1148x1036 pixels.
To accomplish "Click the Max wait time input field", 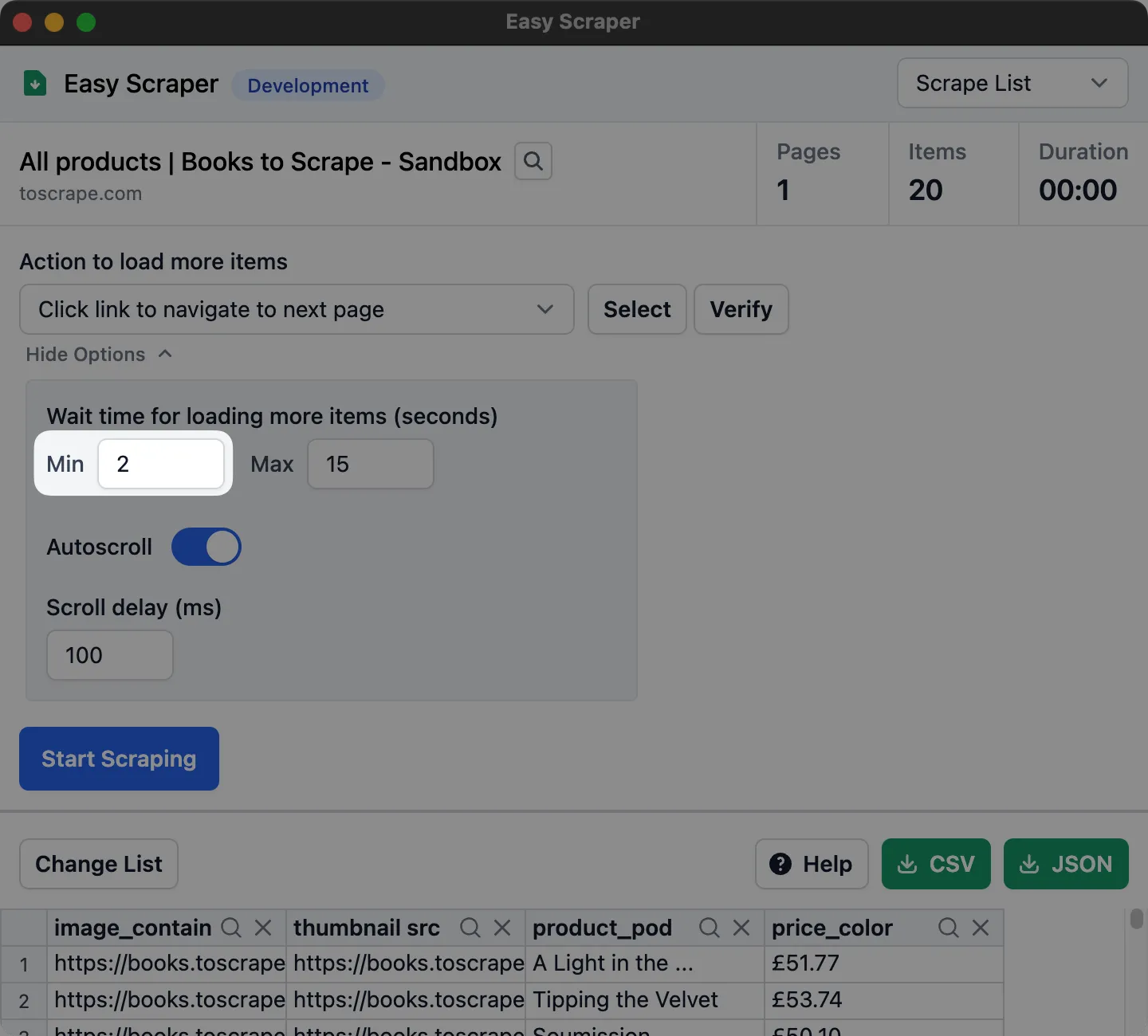I will [x=371, y=464].
